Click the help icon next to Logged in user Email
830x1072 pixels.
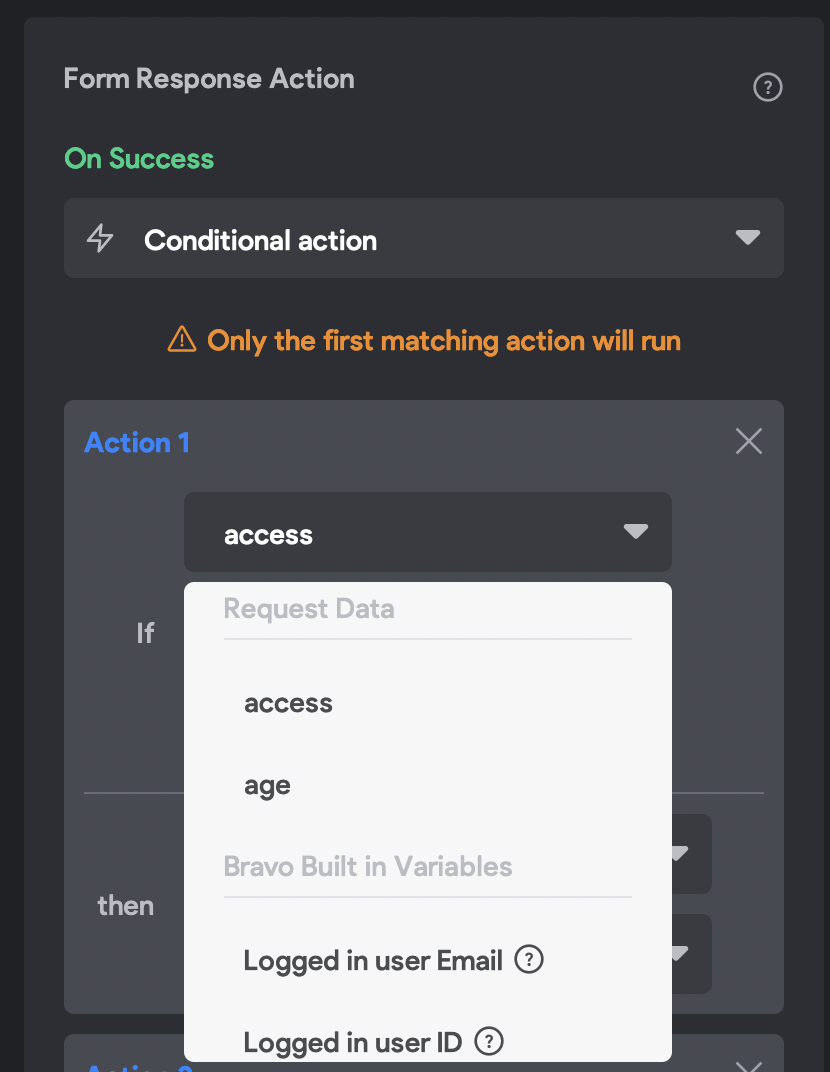[529, 960]
